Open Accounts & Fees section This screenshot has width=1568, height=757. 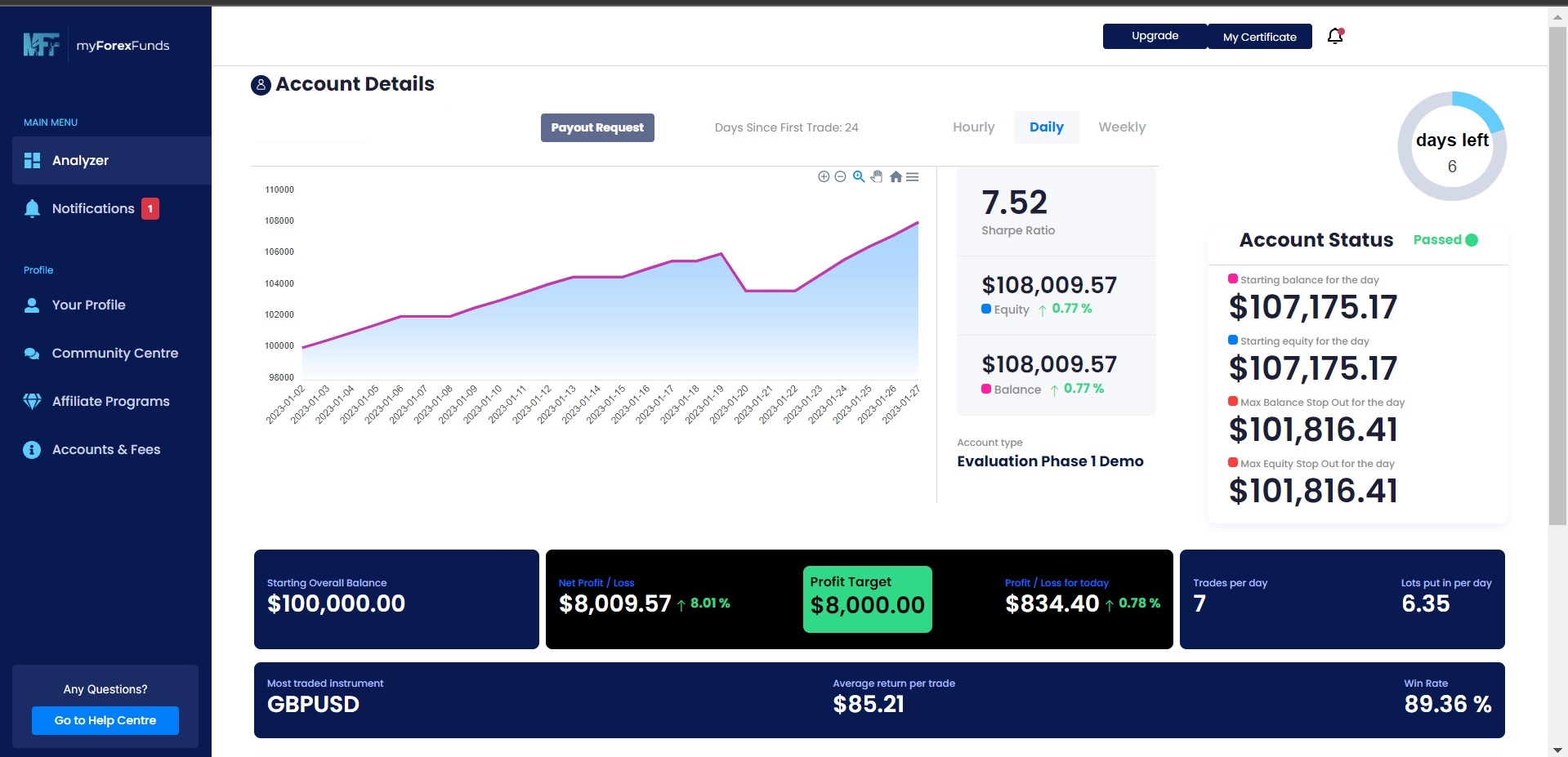(x=105, y=450)
